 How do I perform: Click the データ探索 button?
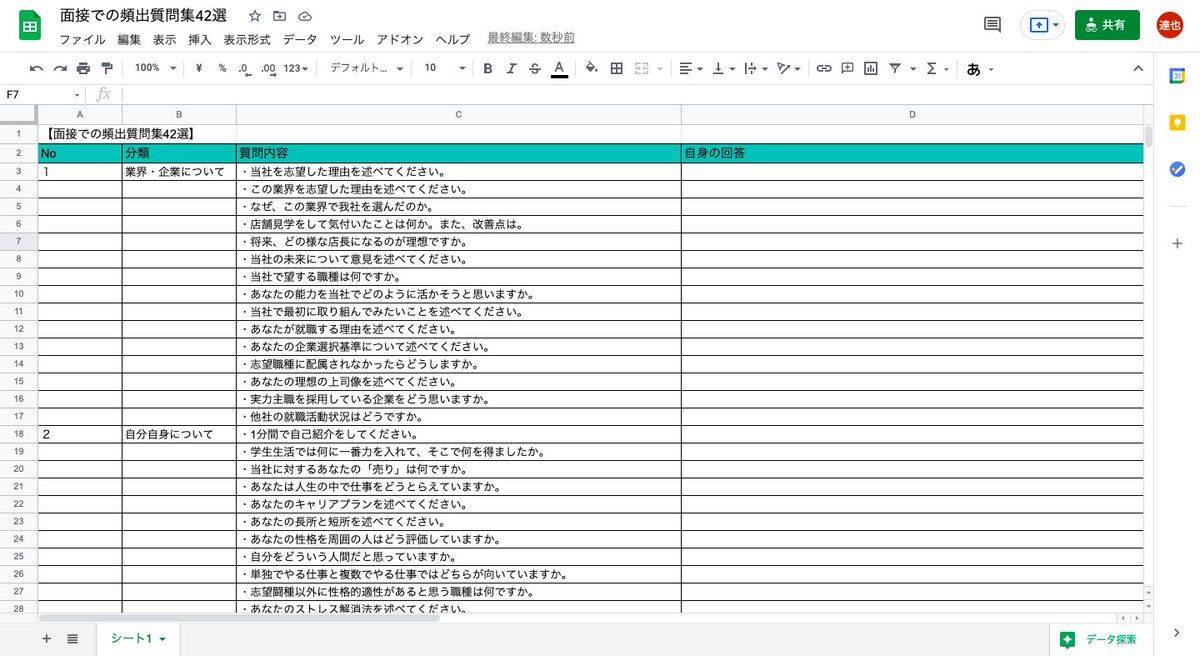pos(1099,639)
